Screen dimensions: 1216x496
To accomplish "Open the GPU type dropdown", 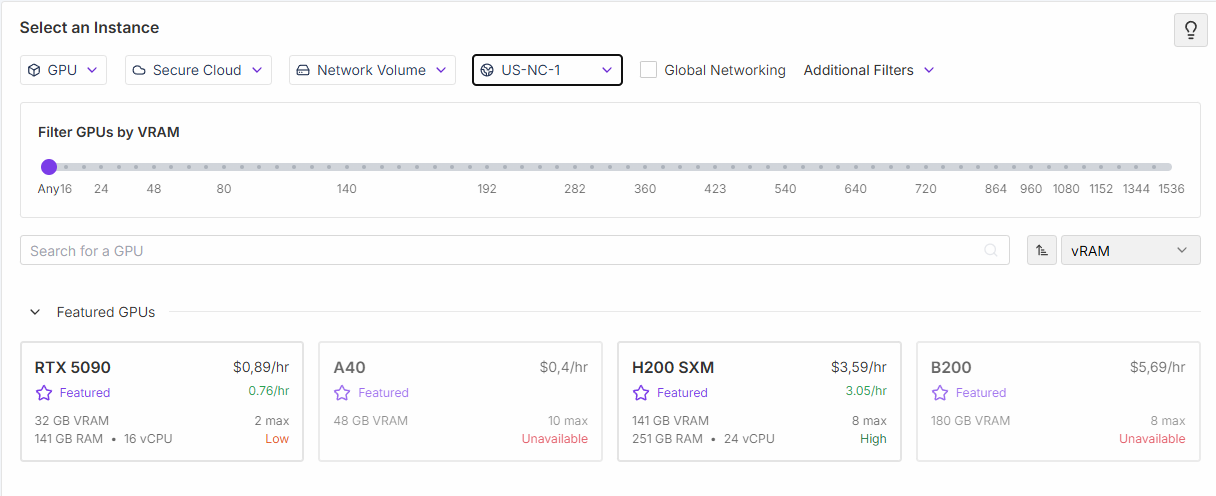I will [63, 70].
